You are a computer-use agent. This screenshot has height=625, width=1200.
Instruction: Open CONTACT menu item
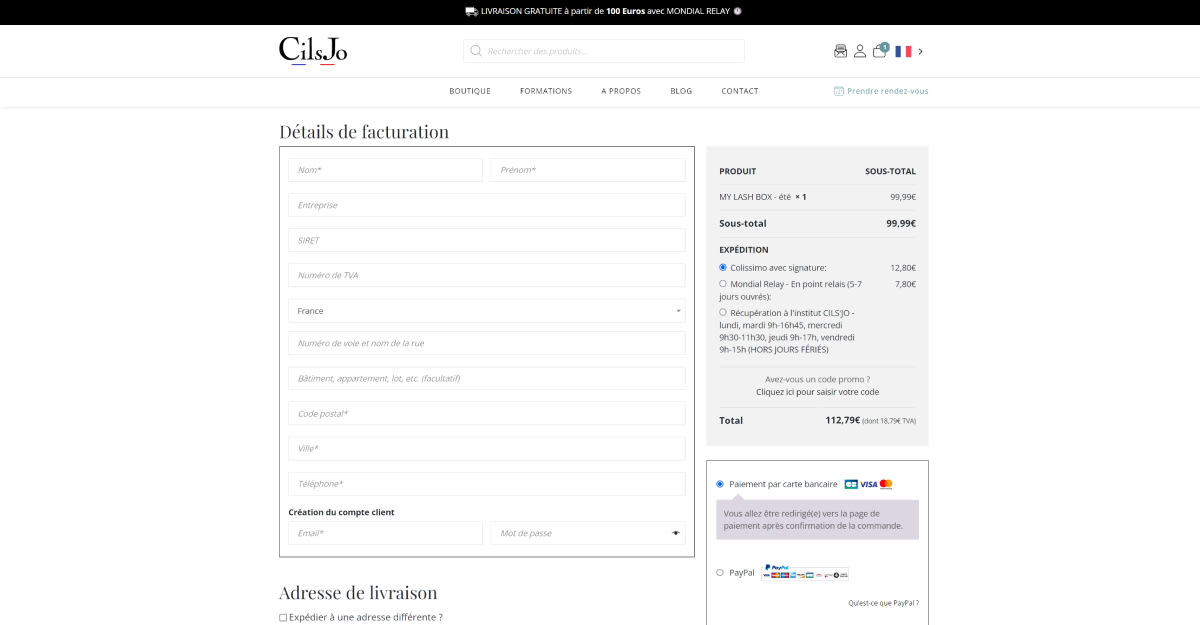point(740,91)
